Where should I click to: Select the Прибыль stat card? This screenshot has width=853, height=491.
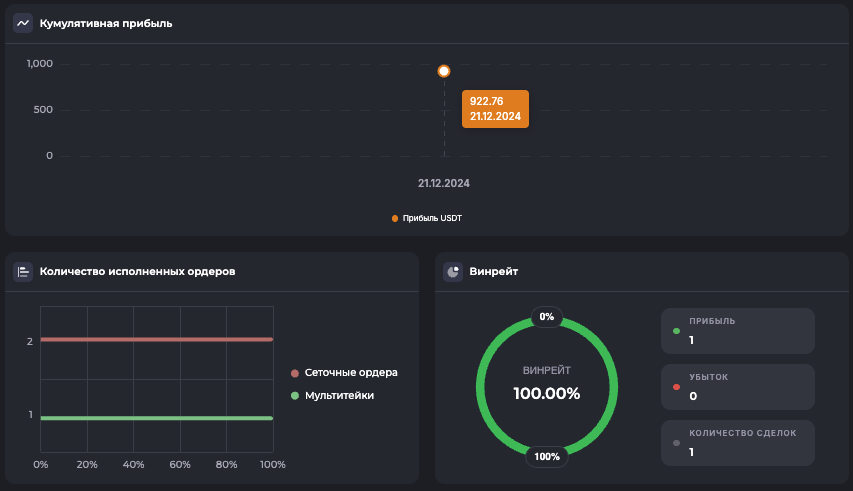[x=737, y=331]
